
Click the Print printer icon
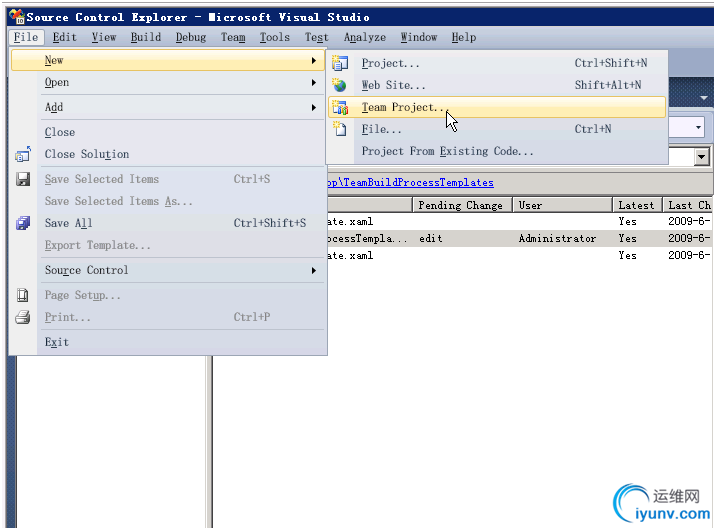tap(23, 317)
